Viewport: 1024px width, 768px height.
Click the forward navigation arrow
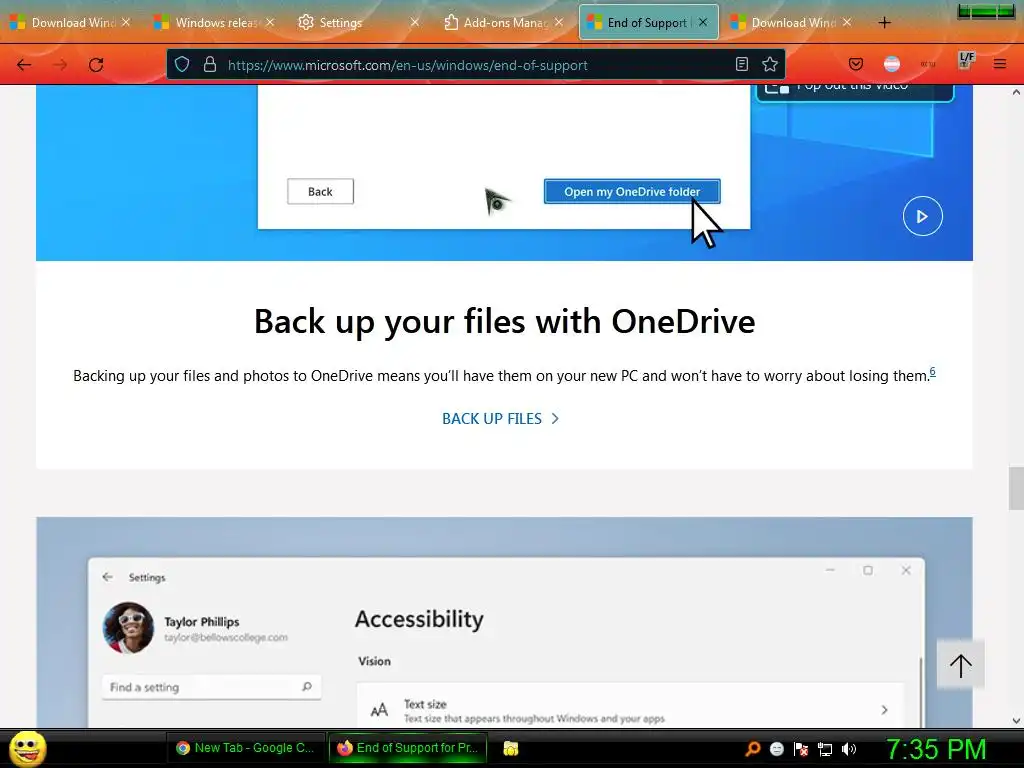[x=60, y=65]
